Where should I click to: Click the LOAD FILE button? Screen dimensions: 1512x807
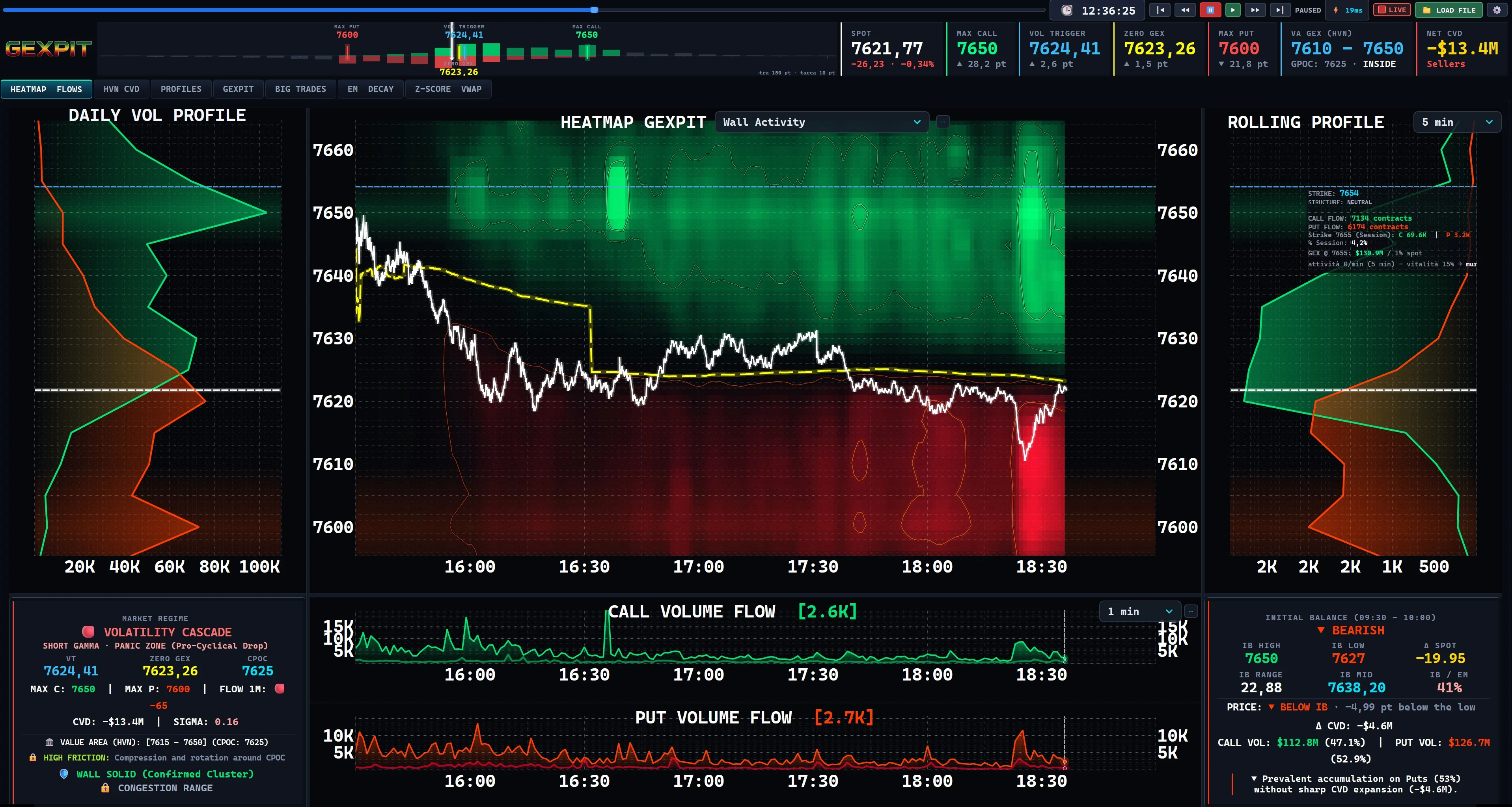tap(1449, 10)
